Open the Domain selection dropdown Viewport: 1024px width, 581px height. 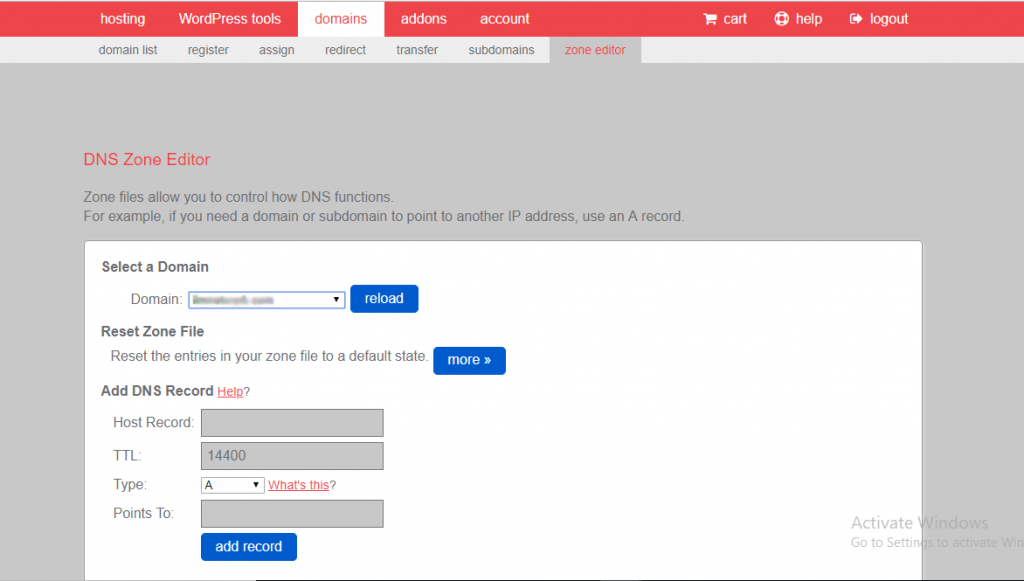[267, 299]
